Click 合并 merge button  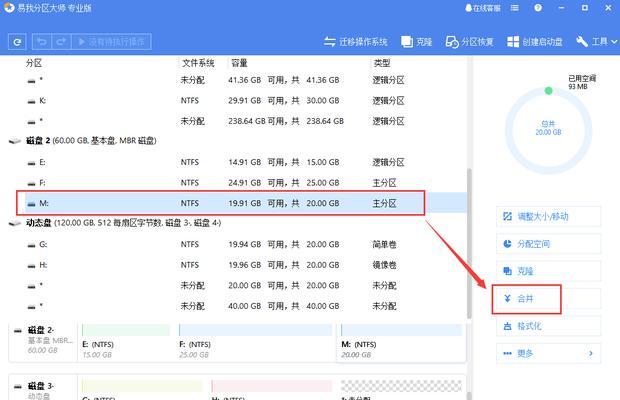[x=548, y=299]
